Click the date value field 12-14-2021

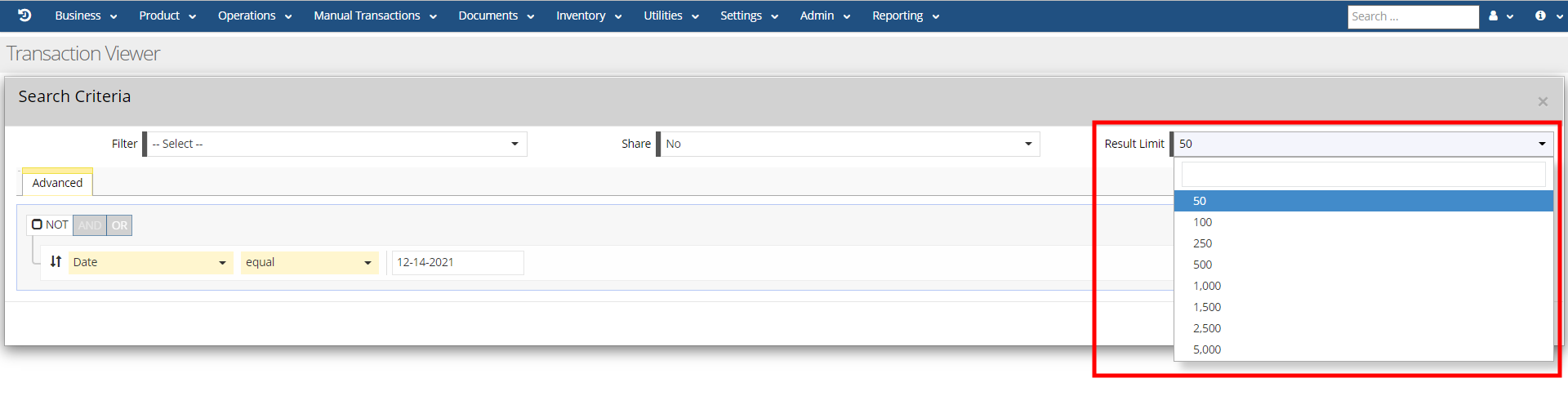coord(457,262)
